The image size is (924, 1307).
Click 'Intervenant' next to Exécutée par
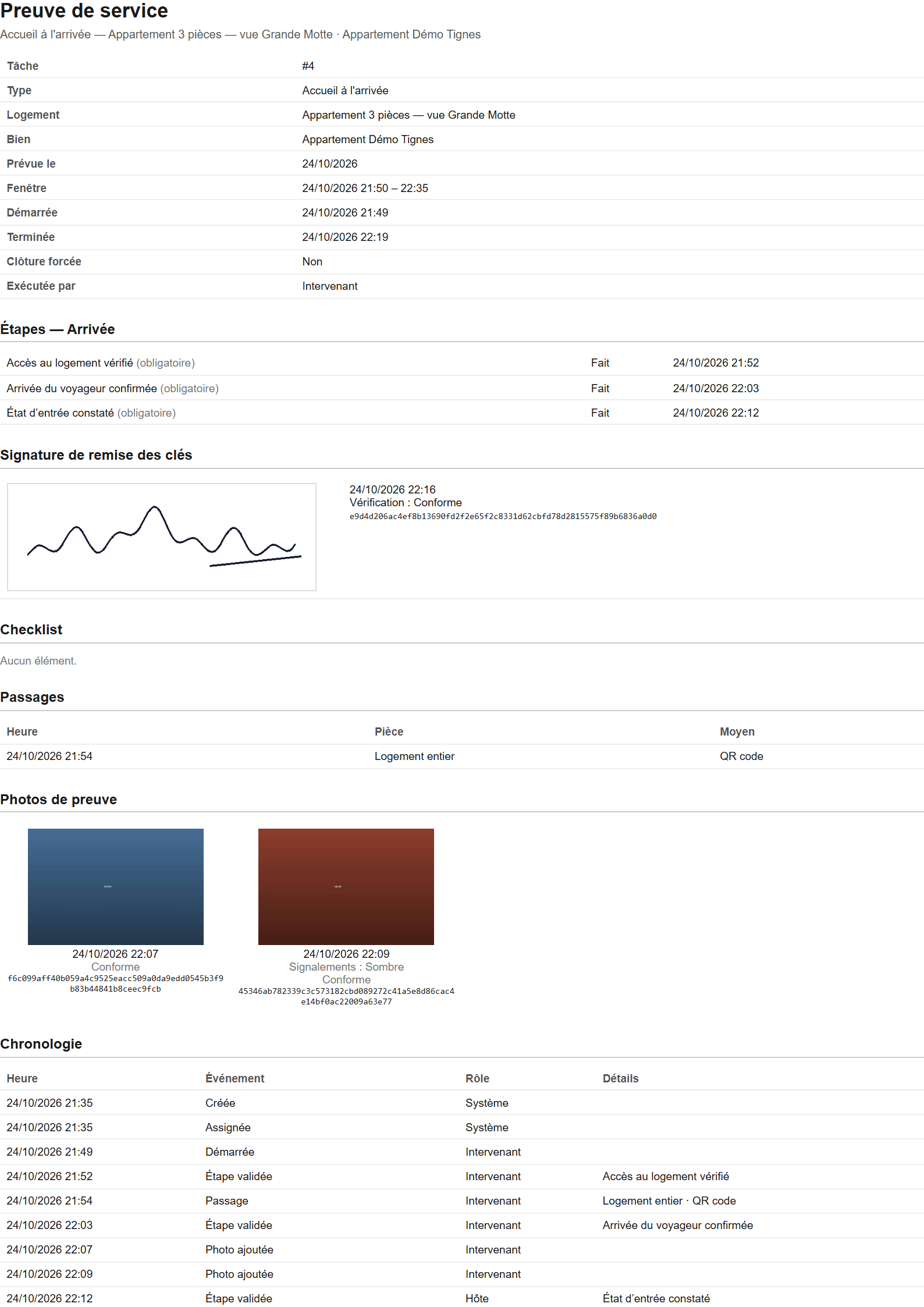(x=330, y=286)
